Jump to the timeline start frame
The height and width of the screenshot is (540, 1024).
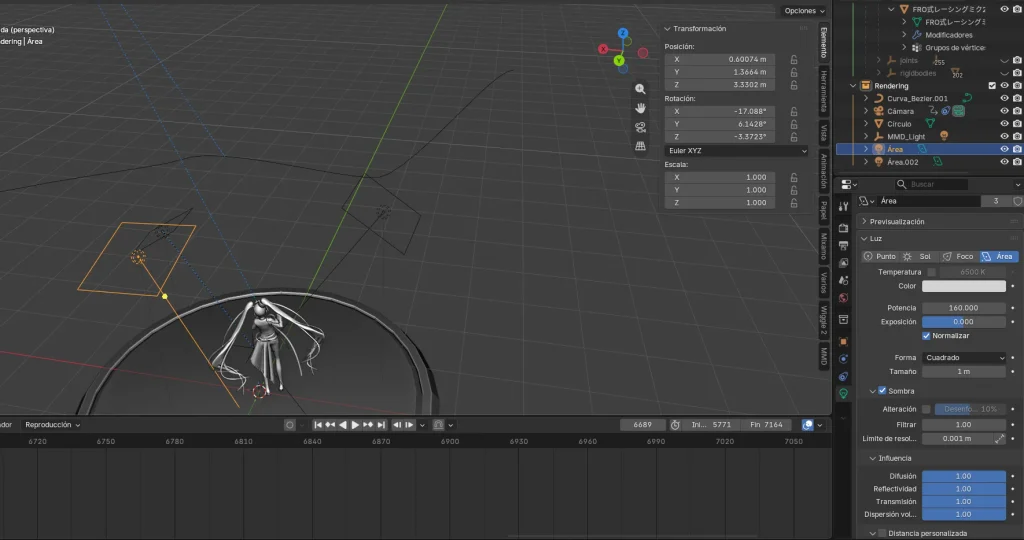[318, 425]
